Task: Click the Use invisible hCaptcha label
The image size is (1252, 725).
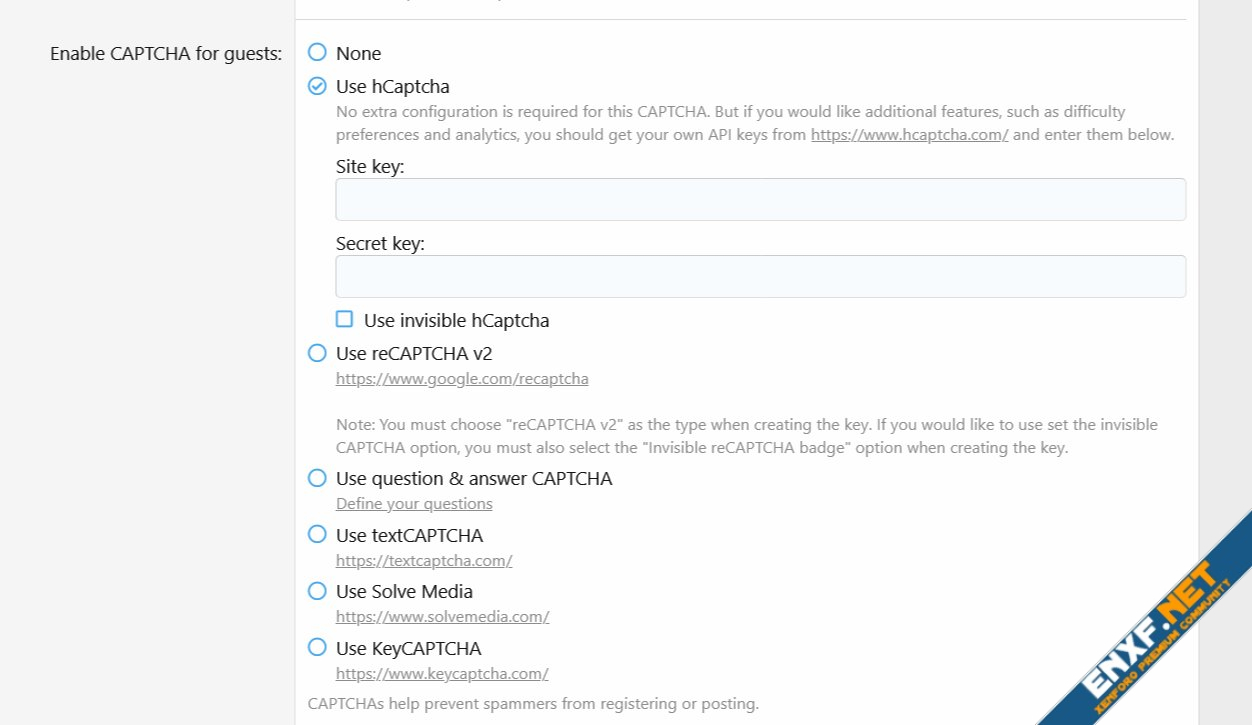Action: (x=456, y=321)
